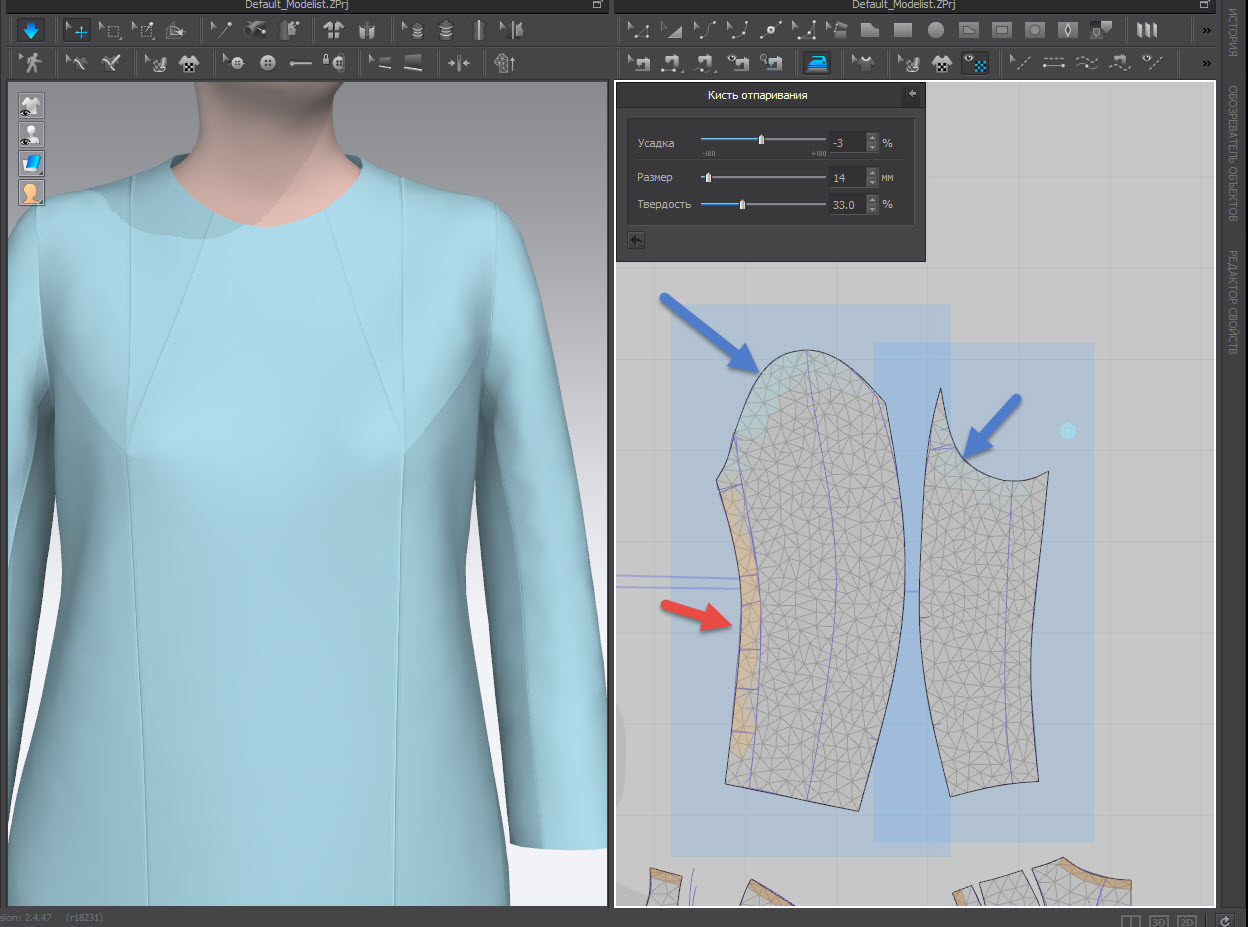Viewport: 1248px width, 927px height.
Task: Click the rectangle pattern tool
Action: click(904, 30)
